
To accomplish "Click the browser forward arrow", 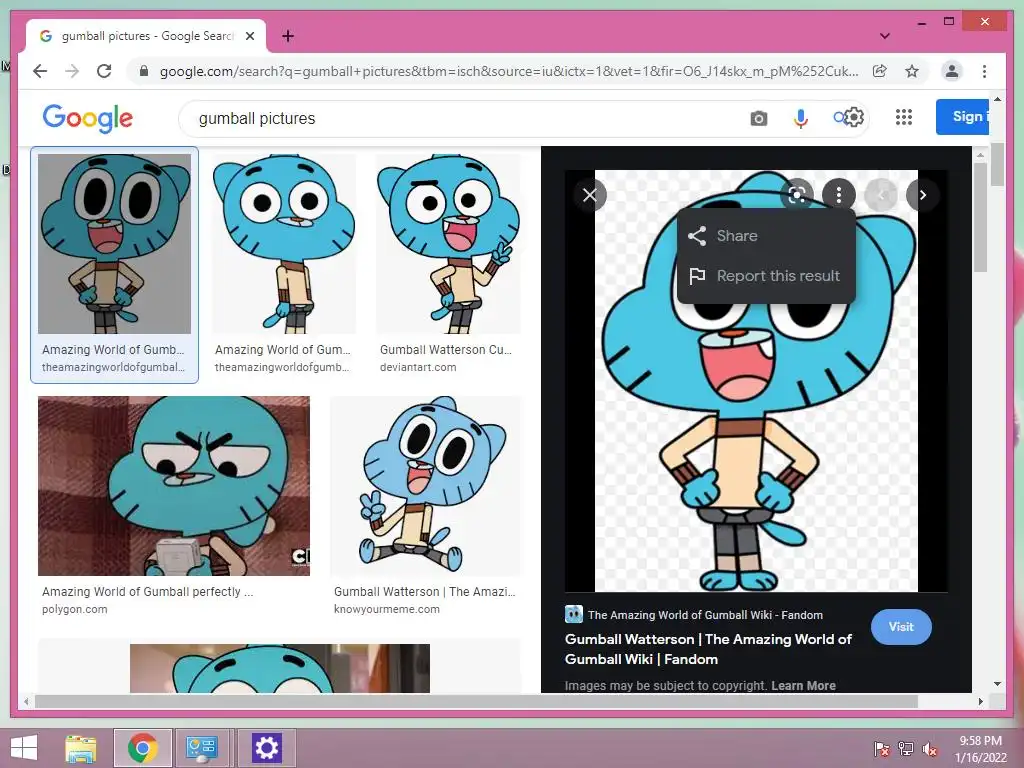I will (72, 71).
